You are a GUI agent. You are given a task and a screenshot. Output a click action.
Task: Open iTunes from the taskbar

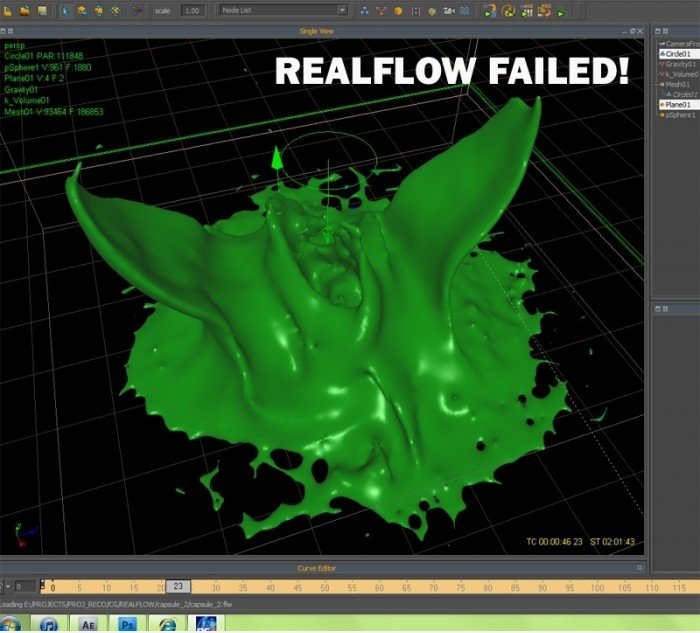(49, 624)
